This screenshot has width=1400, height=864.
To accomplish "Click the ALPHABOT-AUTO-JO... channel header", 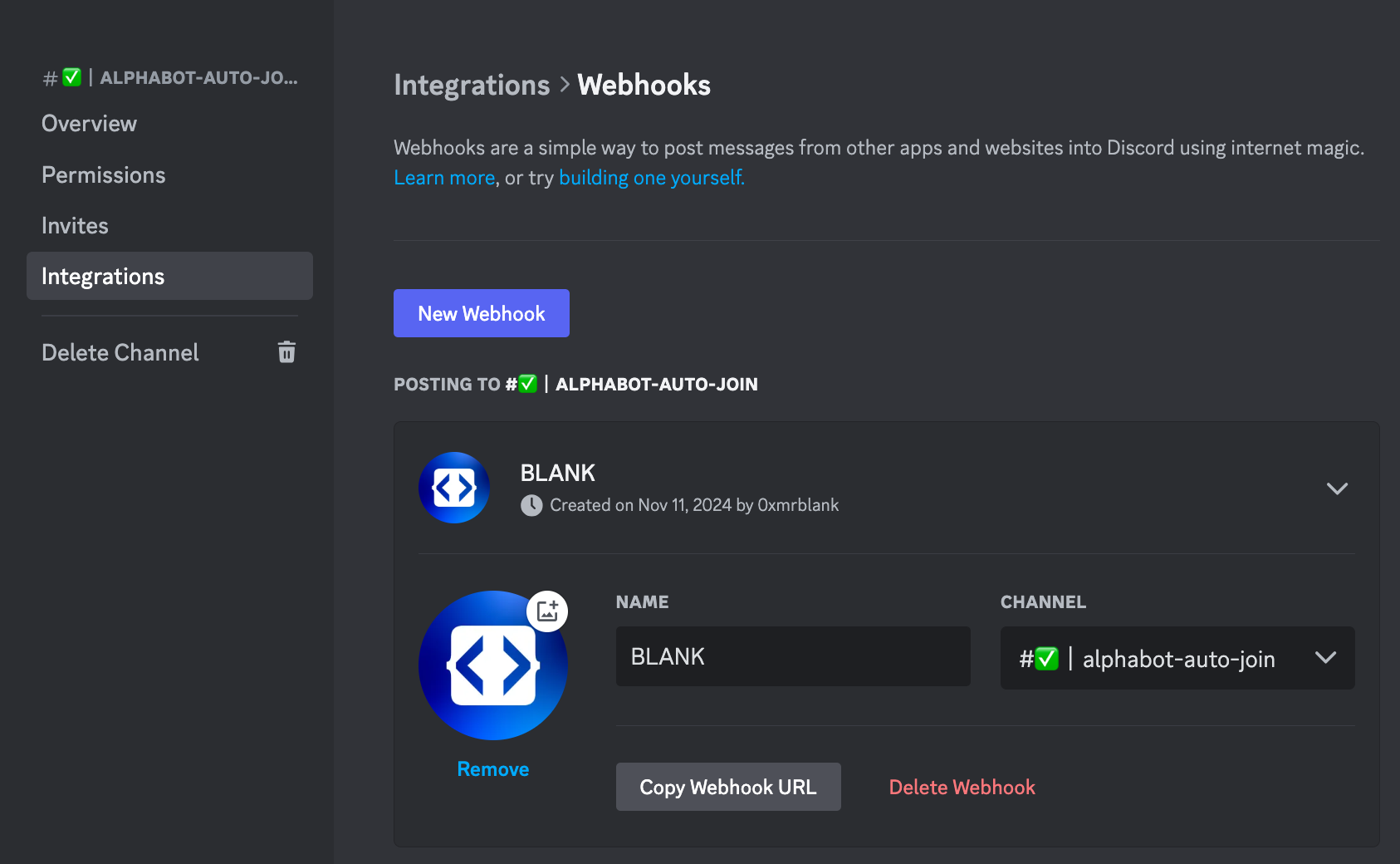I will click(x=170, y=78).
